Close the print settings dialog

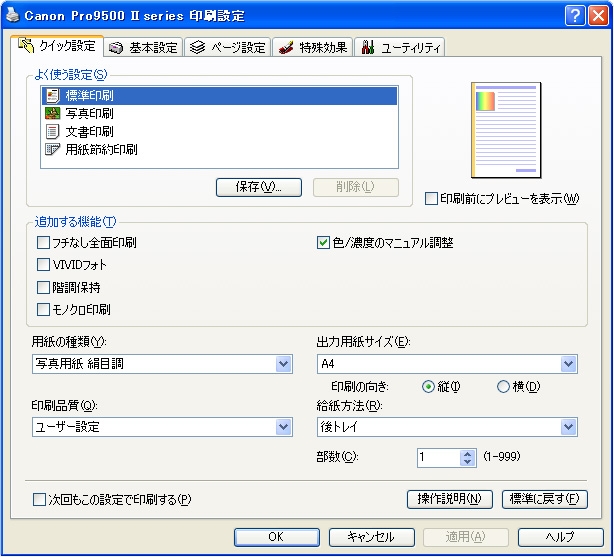click(x=598, y=16)
